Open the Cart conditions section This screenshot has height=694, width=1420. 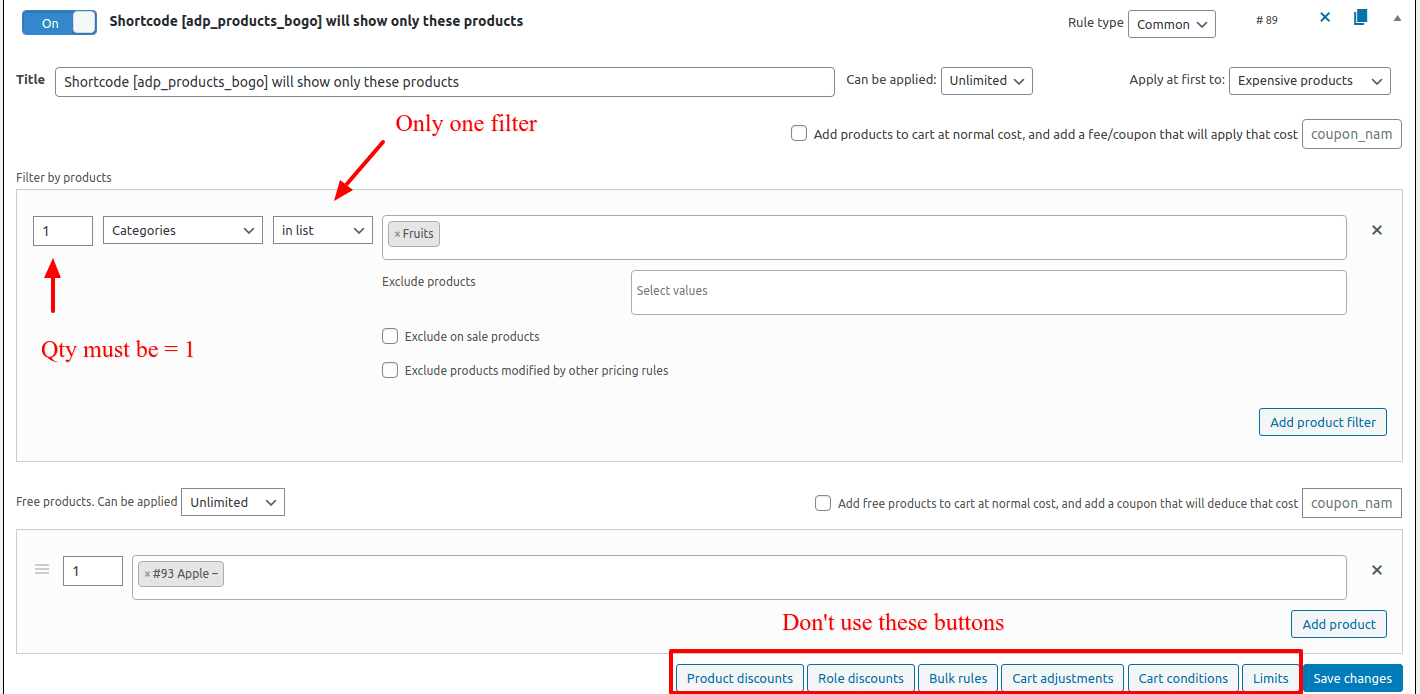1183,678
